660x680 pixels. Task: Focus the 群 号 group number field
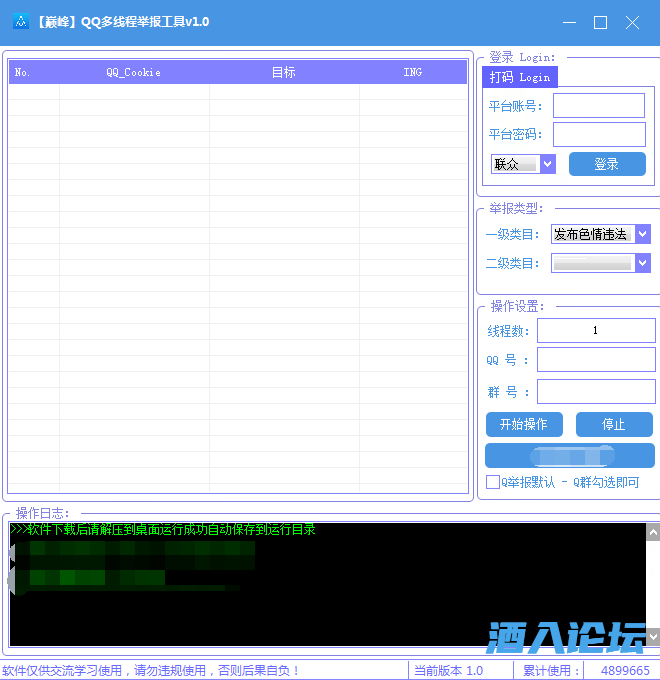tap(596, 391)
